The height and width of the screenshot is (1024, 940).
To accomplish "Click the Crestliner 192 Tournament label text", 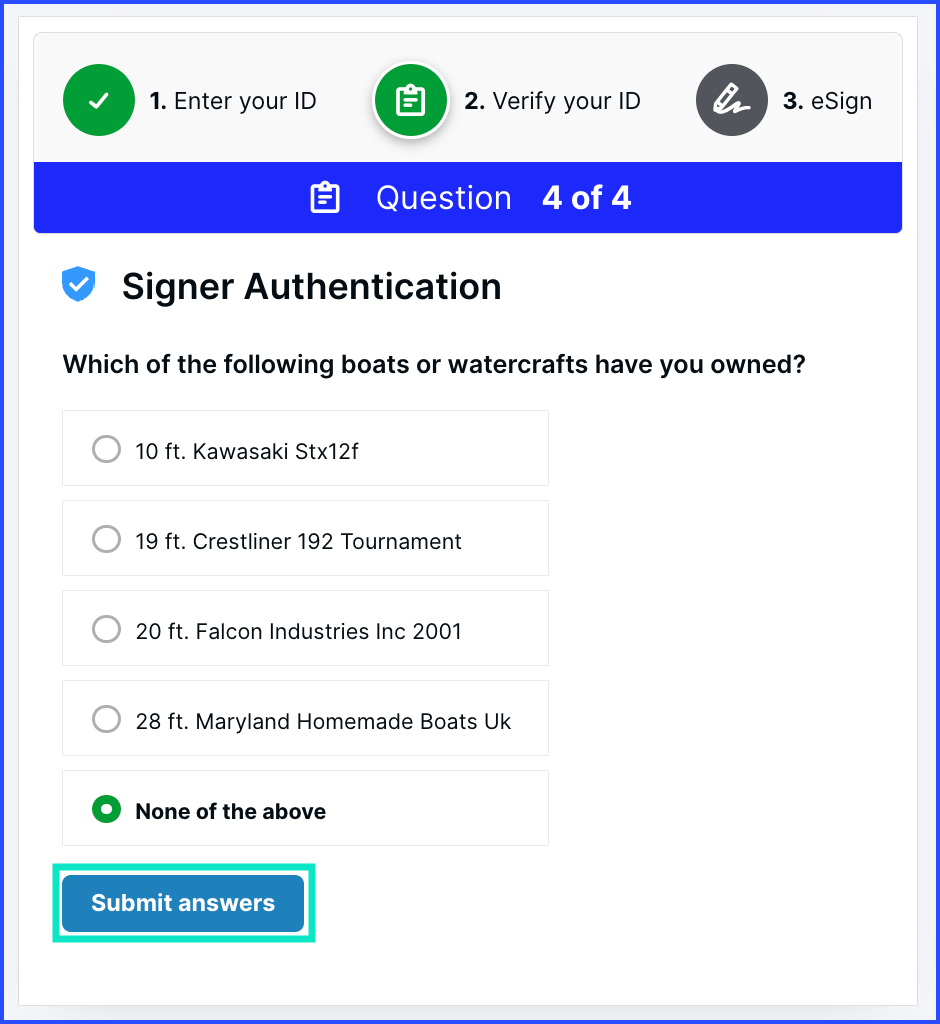I will pos(299,541).
